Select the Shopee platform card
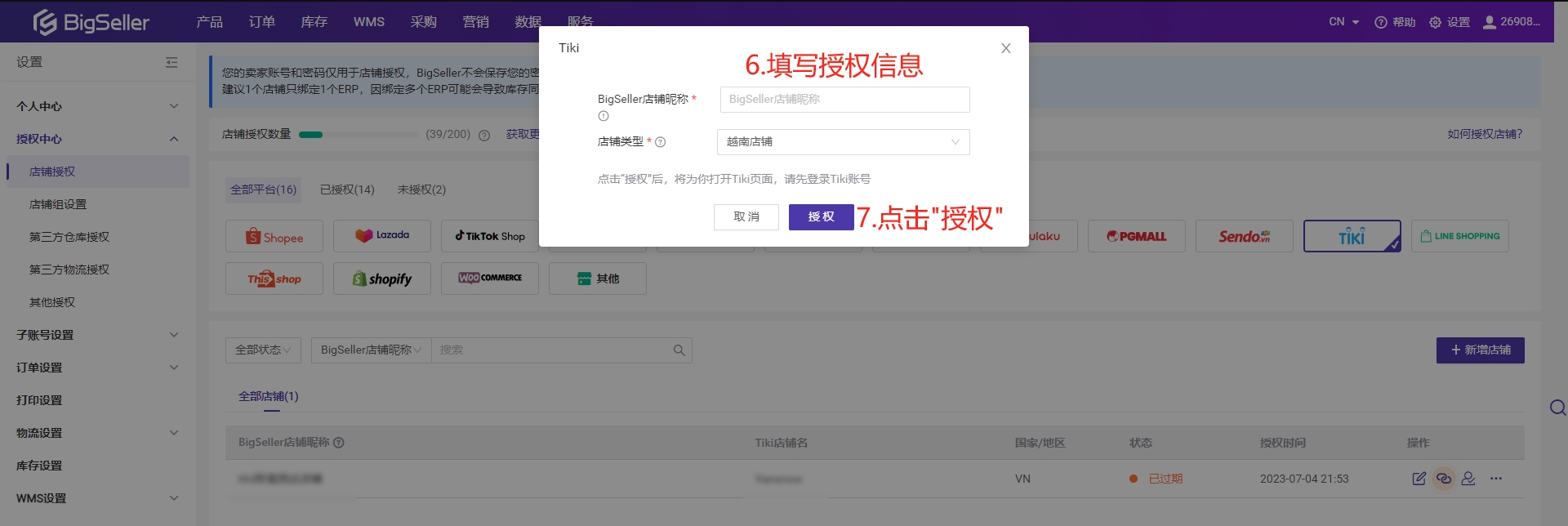The width and height of the screenshot is (1568, 526). click(x=274, y=236)
